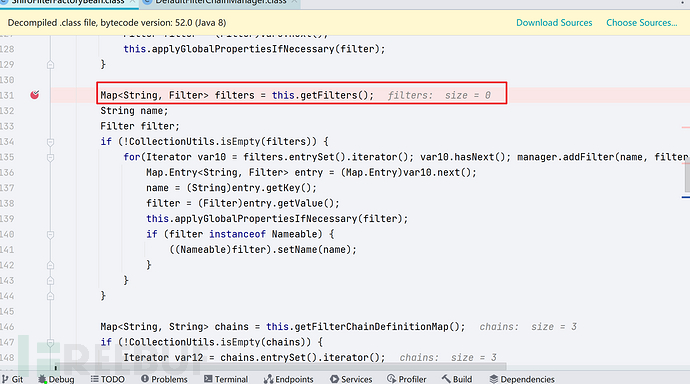Click the fold end marker on line 143

click(51, 281)
